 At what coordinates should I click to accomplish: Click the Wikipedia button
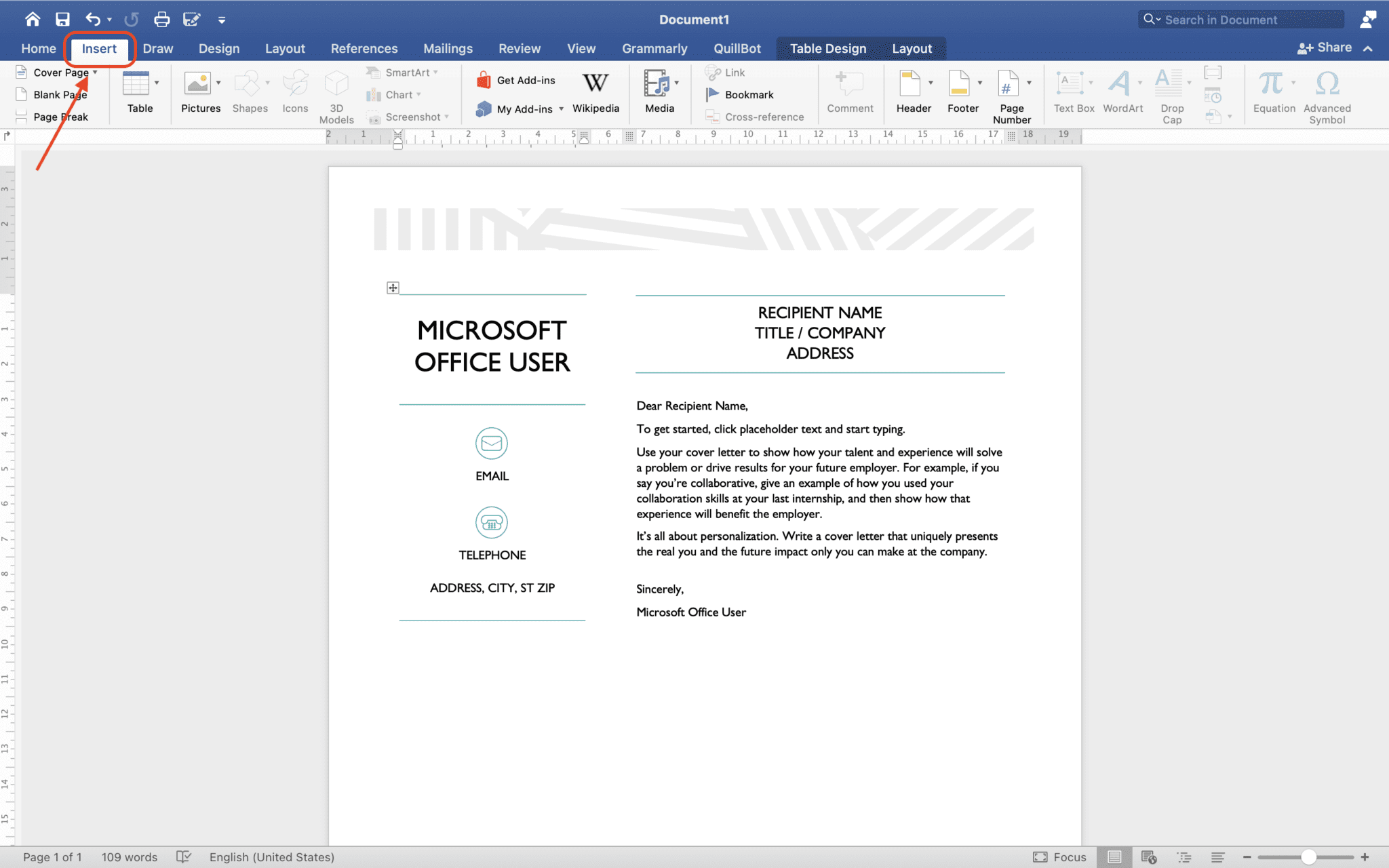point(595,93)
